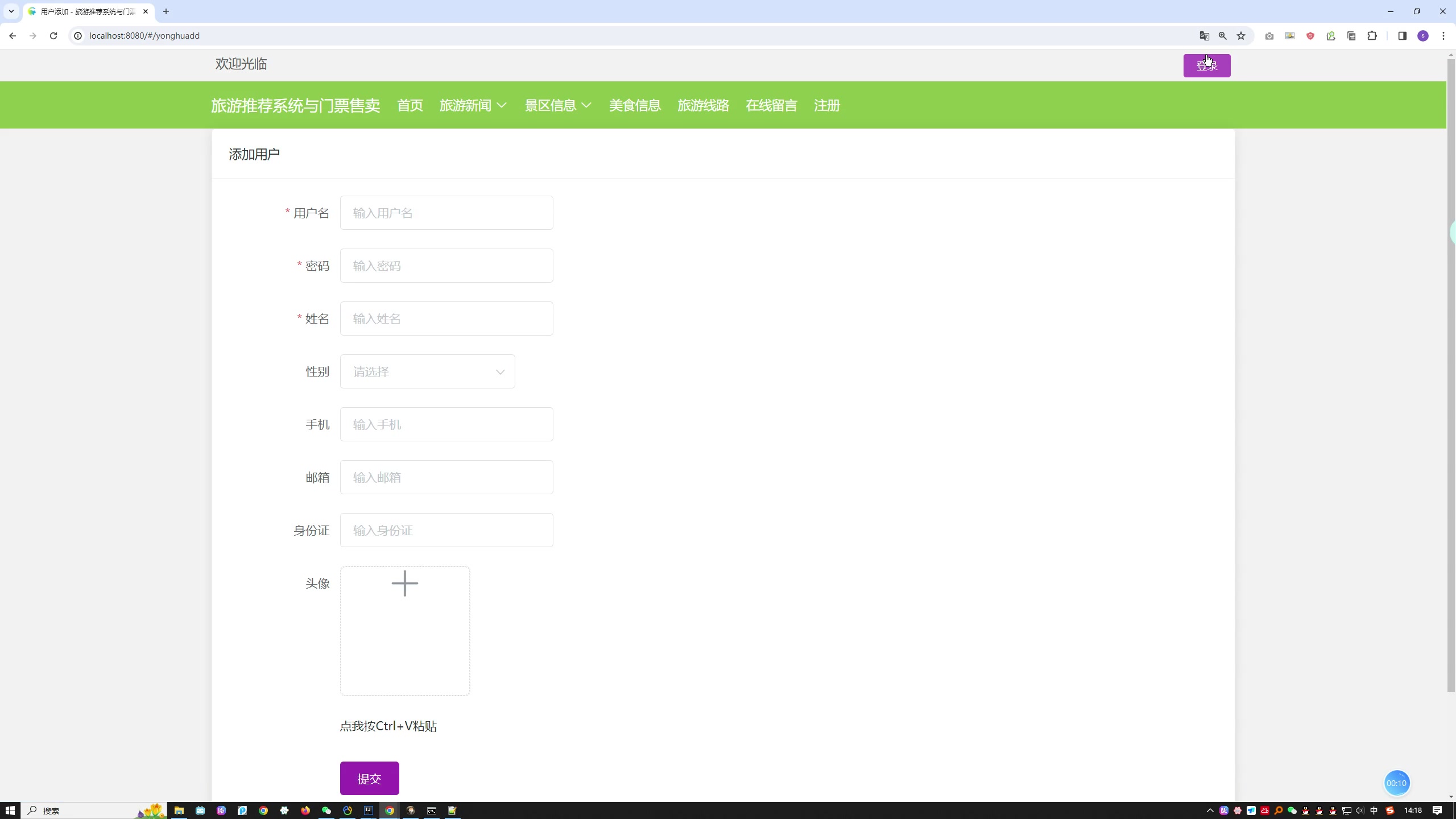This screenshot has width=1456, height=819.
Task: Click the taskbar 搜索 box
Action: (94, 810)
